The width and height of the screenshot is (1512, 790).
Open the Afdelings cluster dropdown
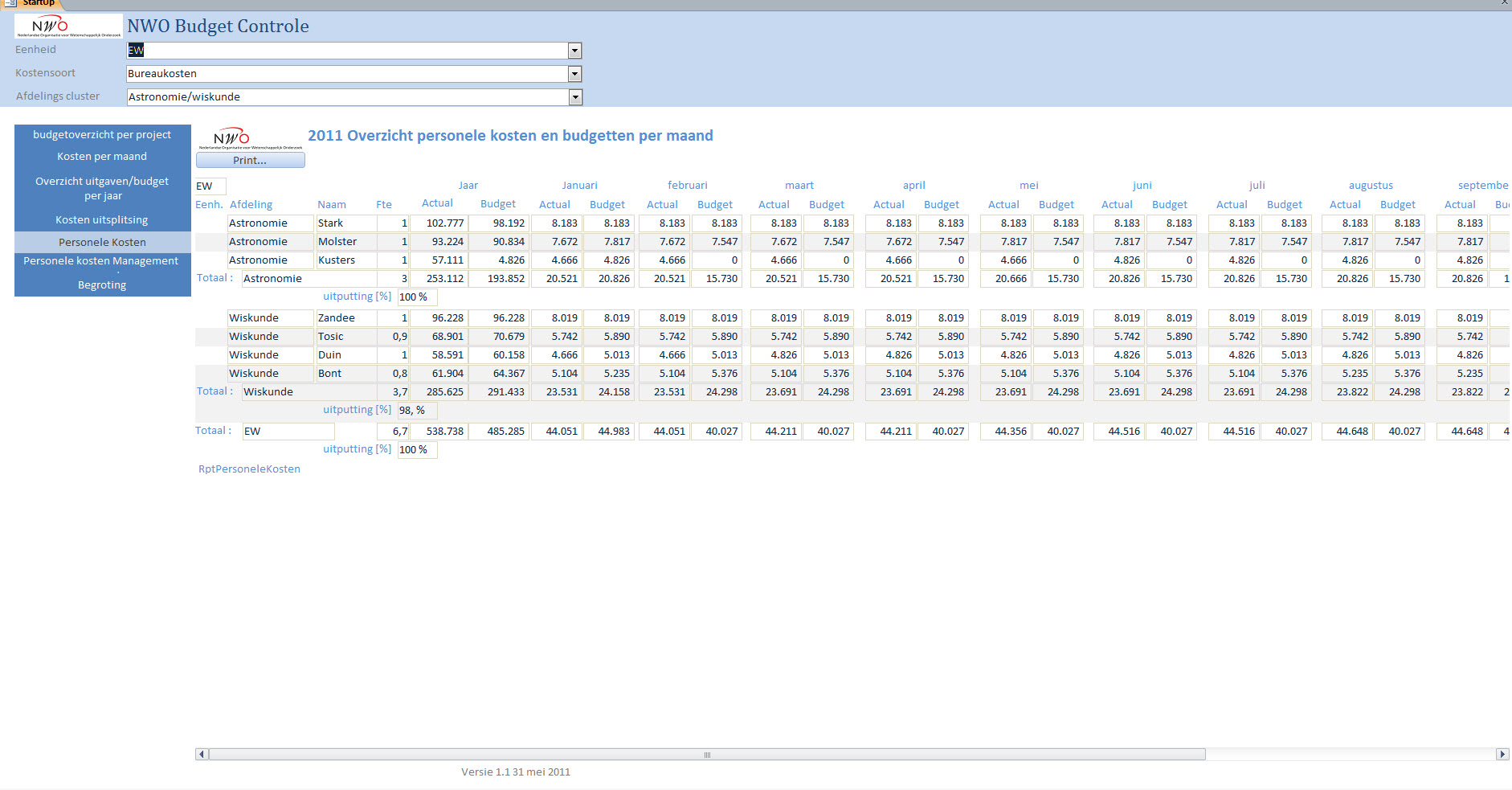pyautogui.click(x=574, y=97)
